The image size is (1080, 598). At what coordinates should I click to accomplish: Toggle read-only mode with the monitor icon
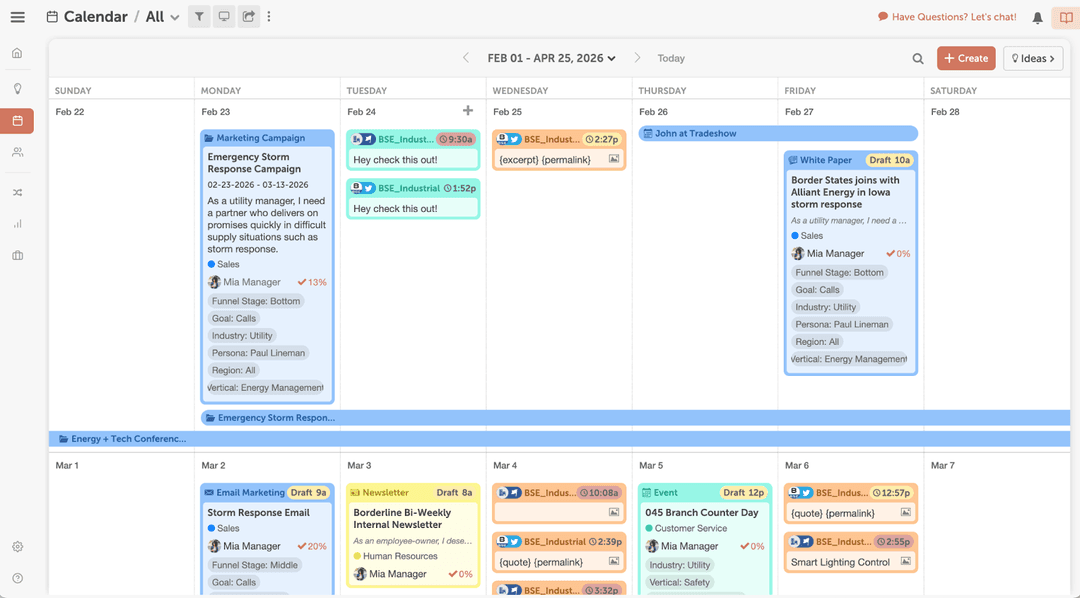224,17
